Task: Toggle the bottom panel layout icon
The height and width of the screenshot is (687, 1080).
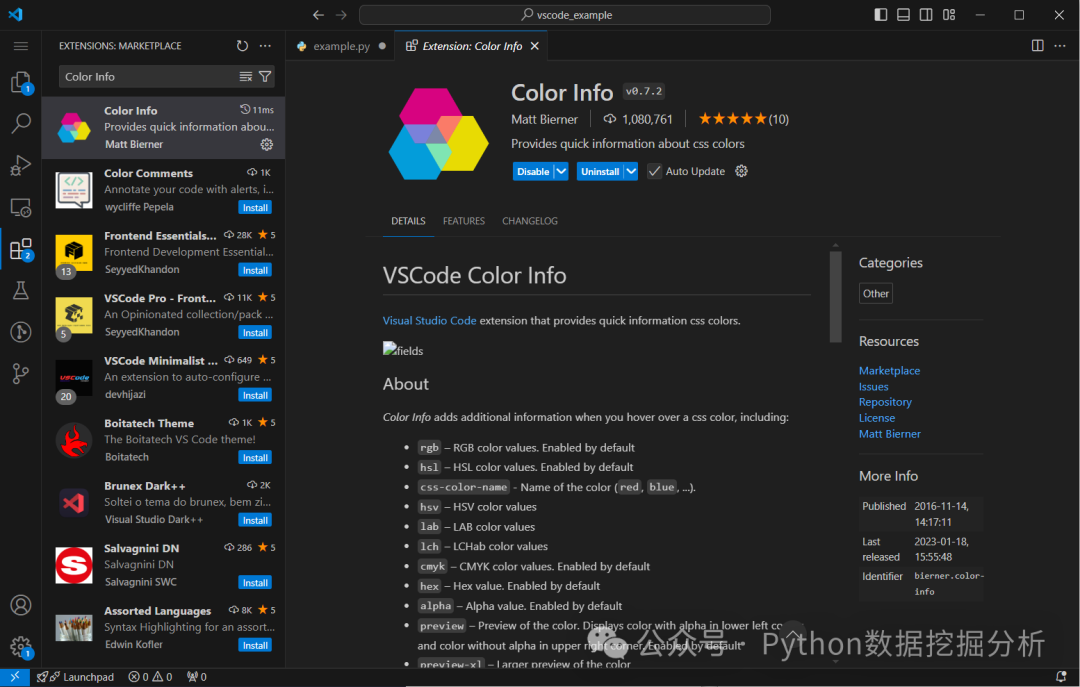Action: tap(903, 14)
